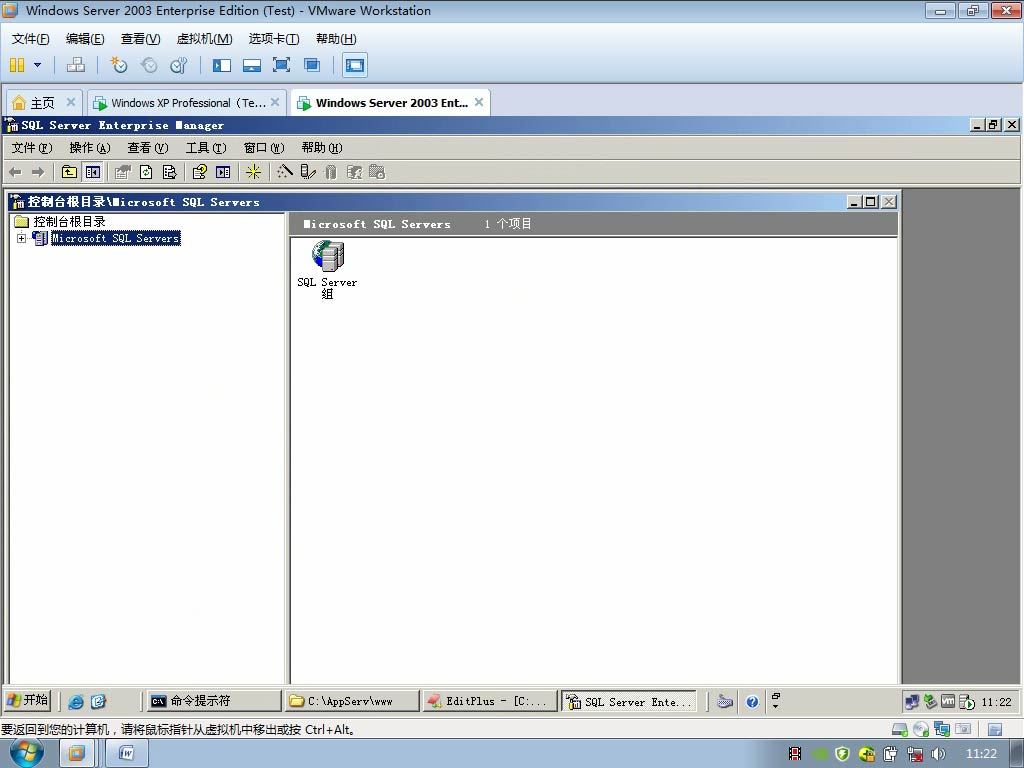
Task: Run a wizard with the magic wand icon
Action: [285, 172]
